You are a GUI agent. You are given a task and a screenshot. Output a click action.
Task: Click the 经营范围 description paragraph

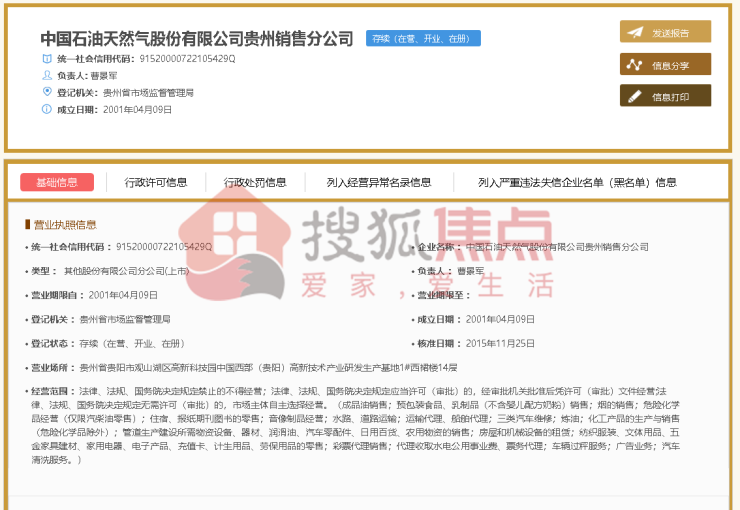pyautogui.click(x=355, y=426)
